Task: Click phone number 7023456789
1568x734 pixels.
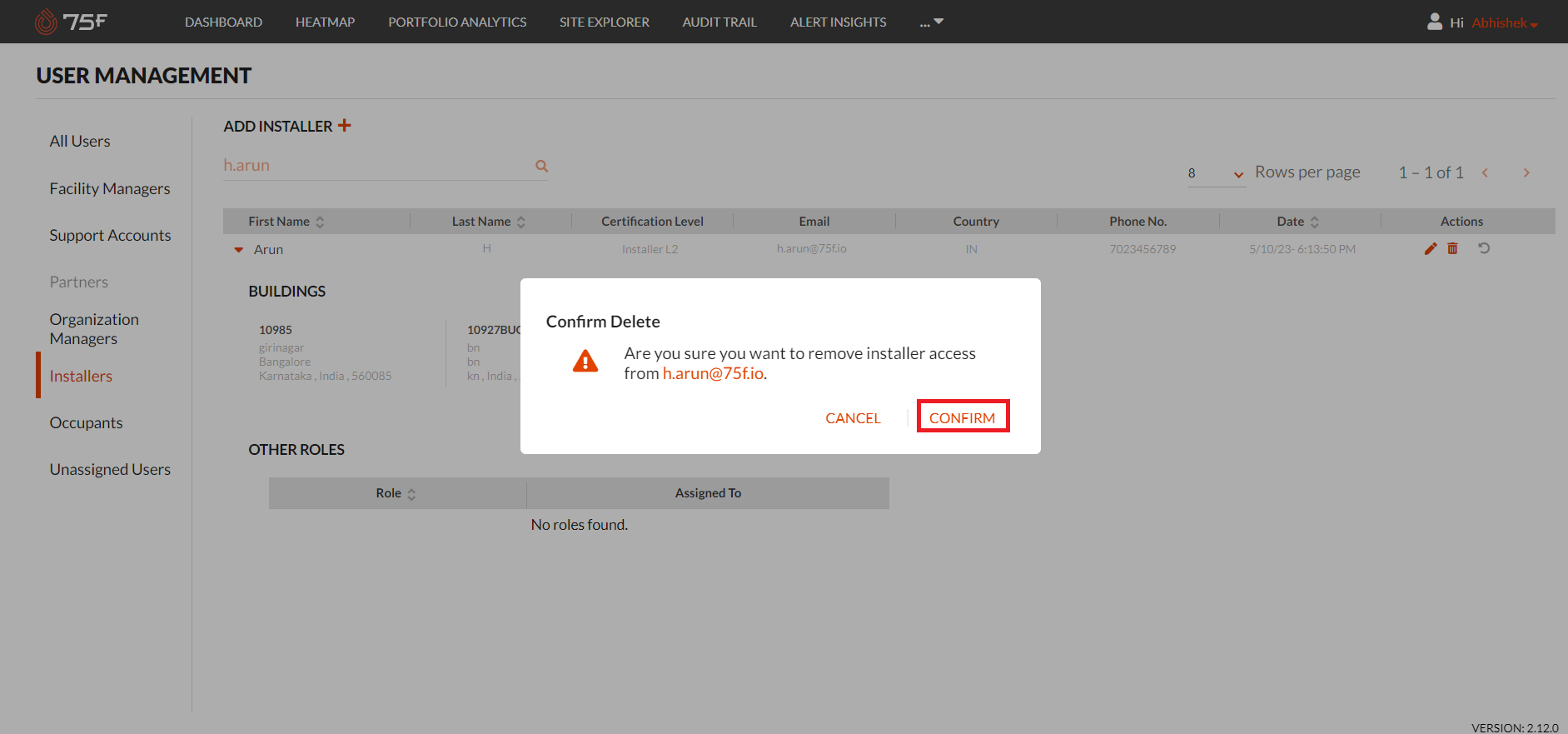Action: (1142, 249)
